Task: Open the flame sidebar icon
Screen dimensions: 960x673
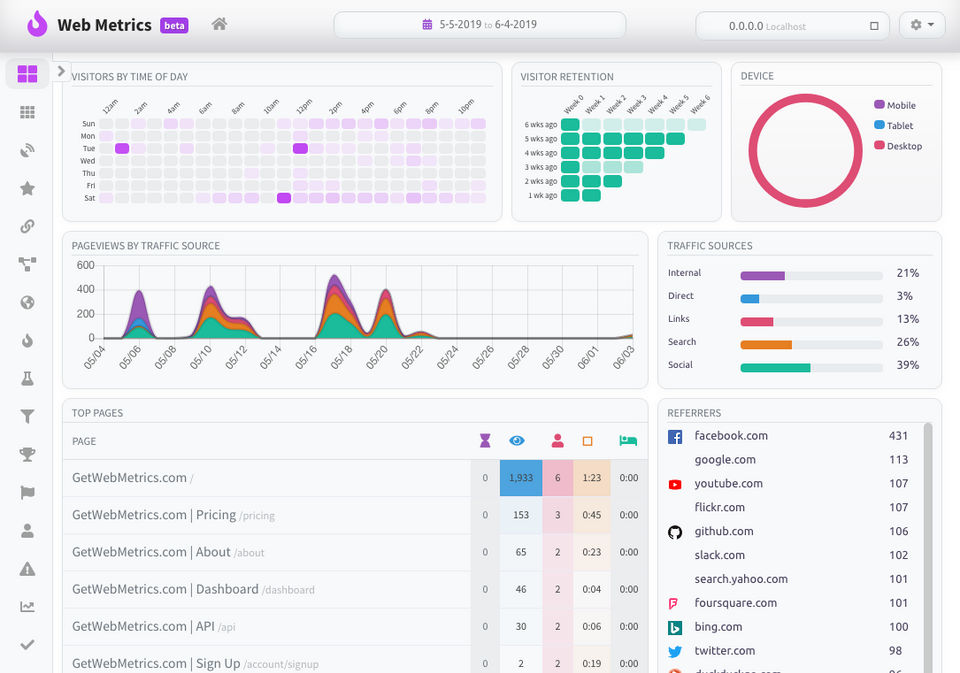Action: point(28,340)
